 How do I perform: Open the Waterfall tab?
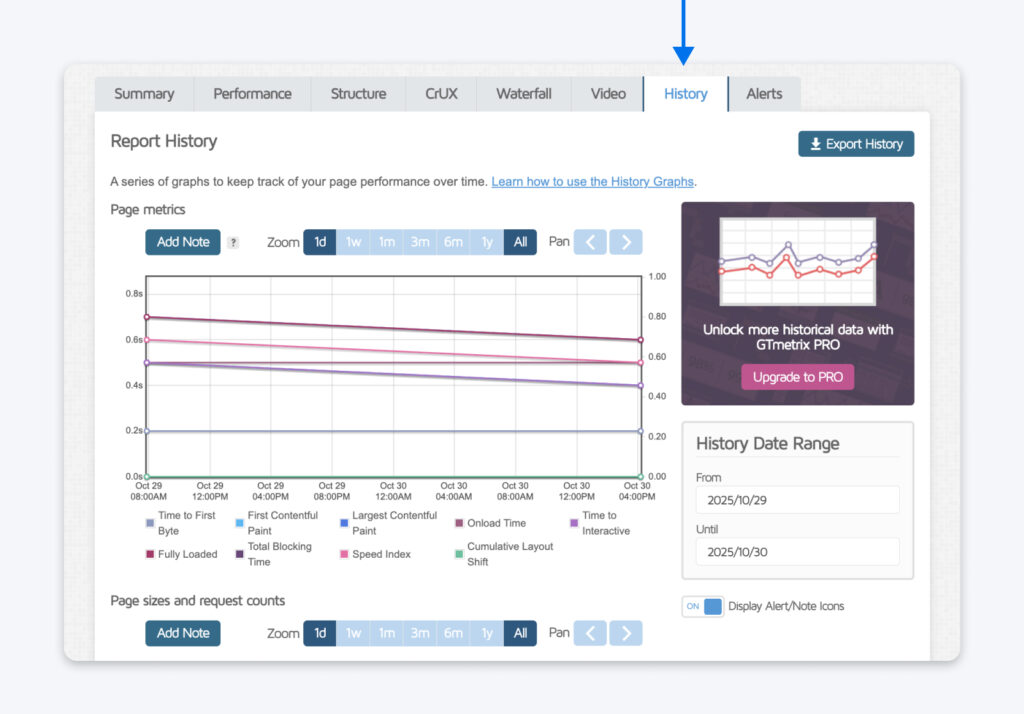(x=523, y=93)
